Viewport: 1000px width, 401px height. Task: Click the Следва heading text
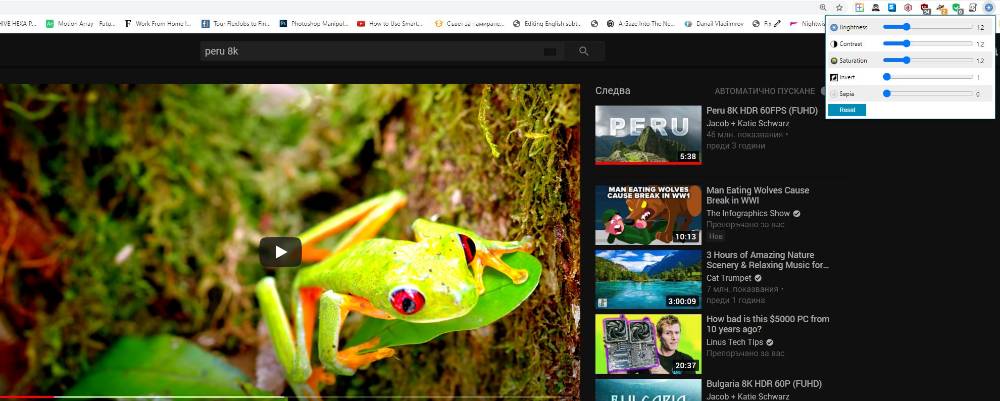[613, 91]
